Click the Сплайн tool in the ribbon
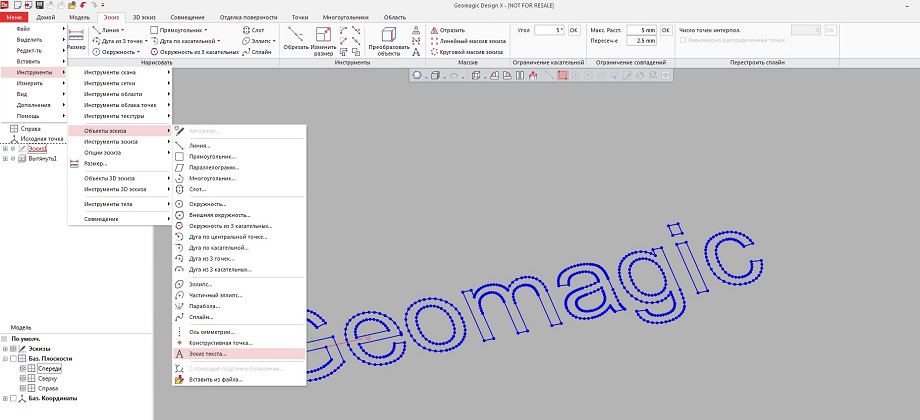 click(x=256, y=52)
